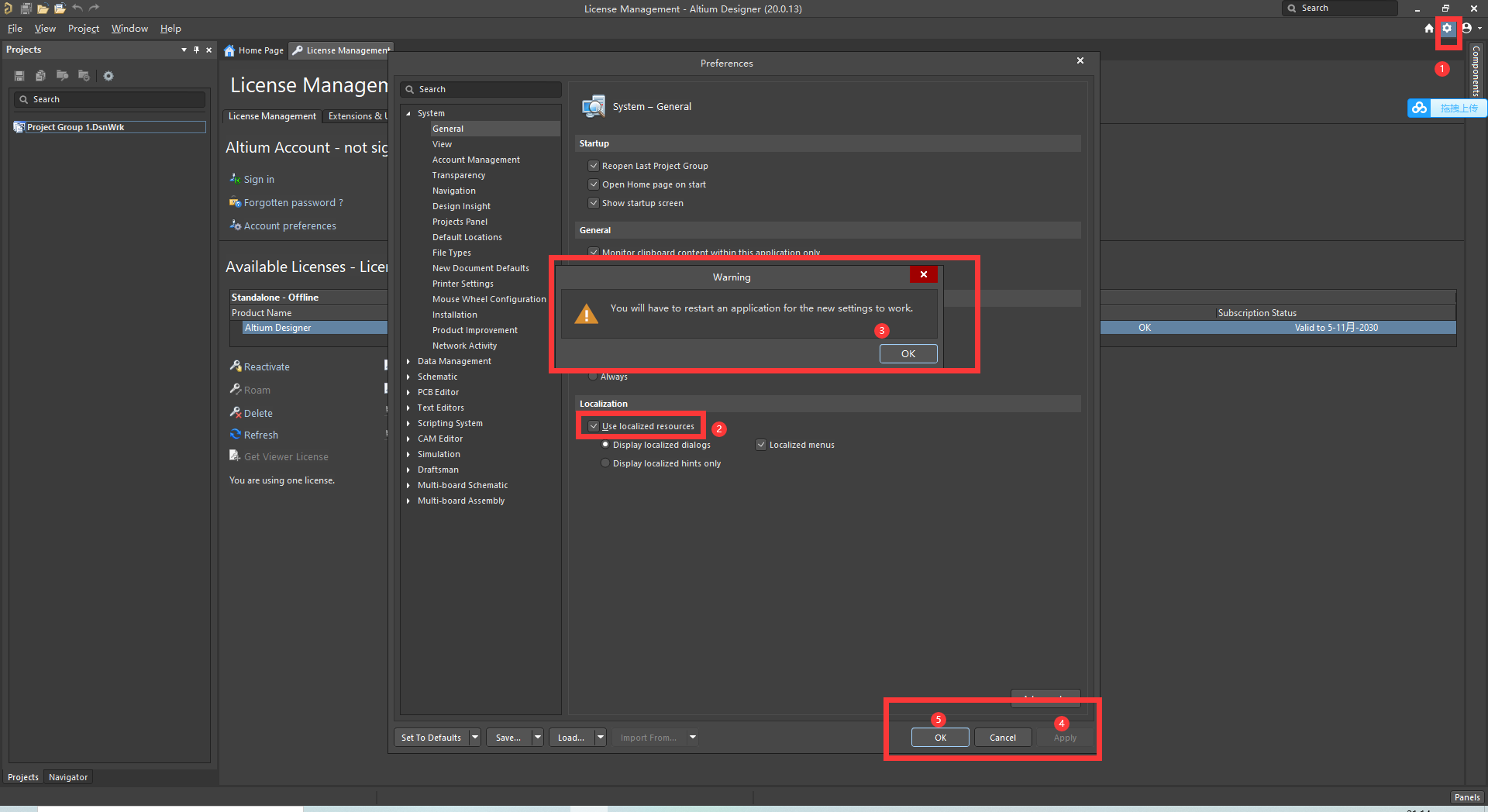
Task: Select Mouse Wheel Configuration tree item
Action: pyautogui.click(x=489, y=299)
